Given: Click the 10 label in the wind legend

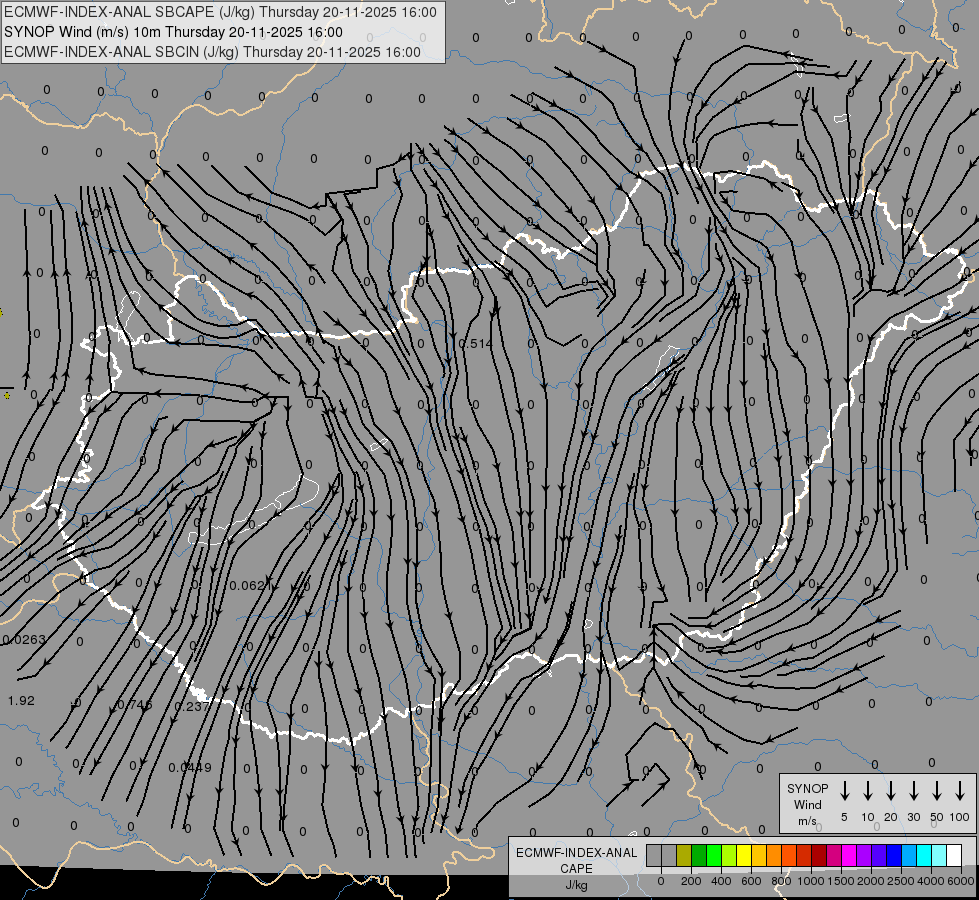Looking at the screenshot, I should 868,817.
